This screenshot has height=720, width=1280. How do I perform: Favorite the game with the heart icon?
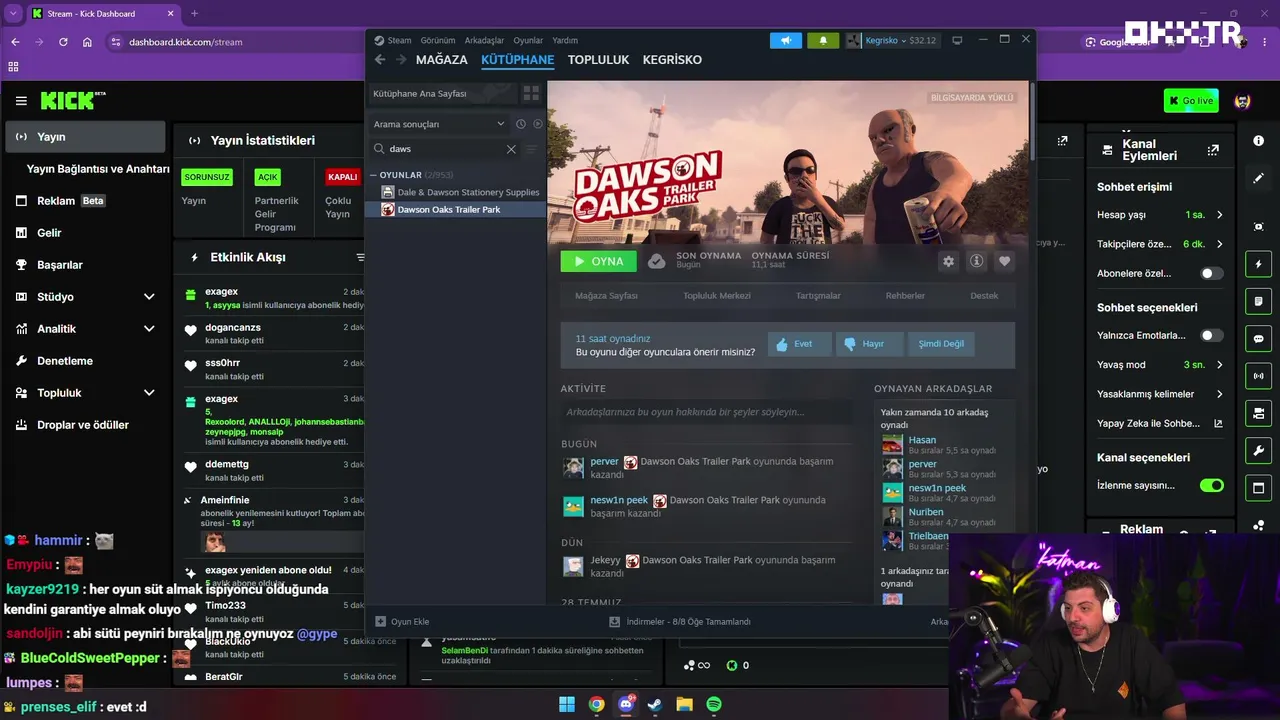[1005, 261]
